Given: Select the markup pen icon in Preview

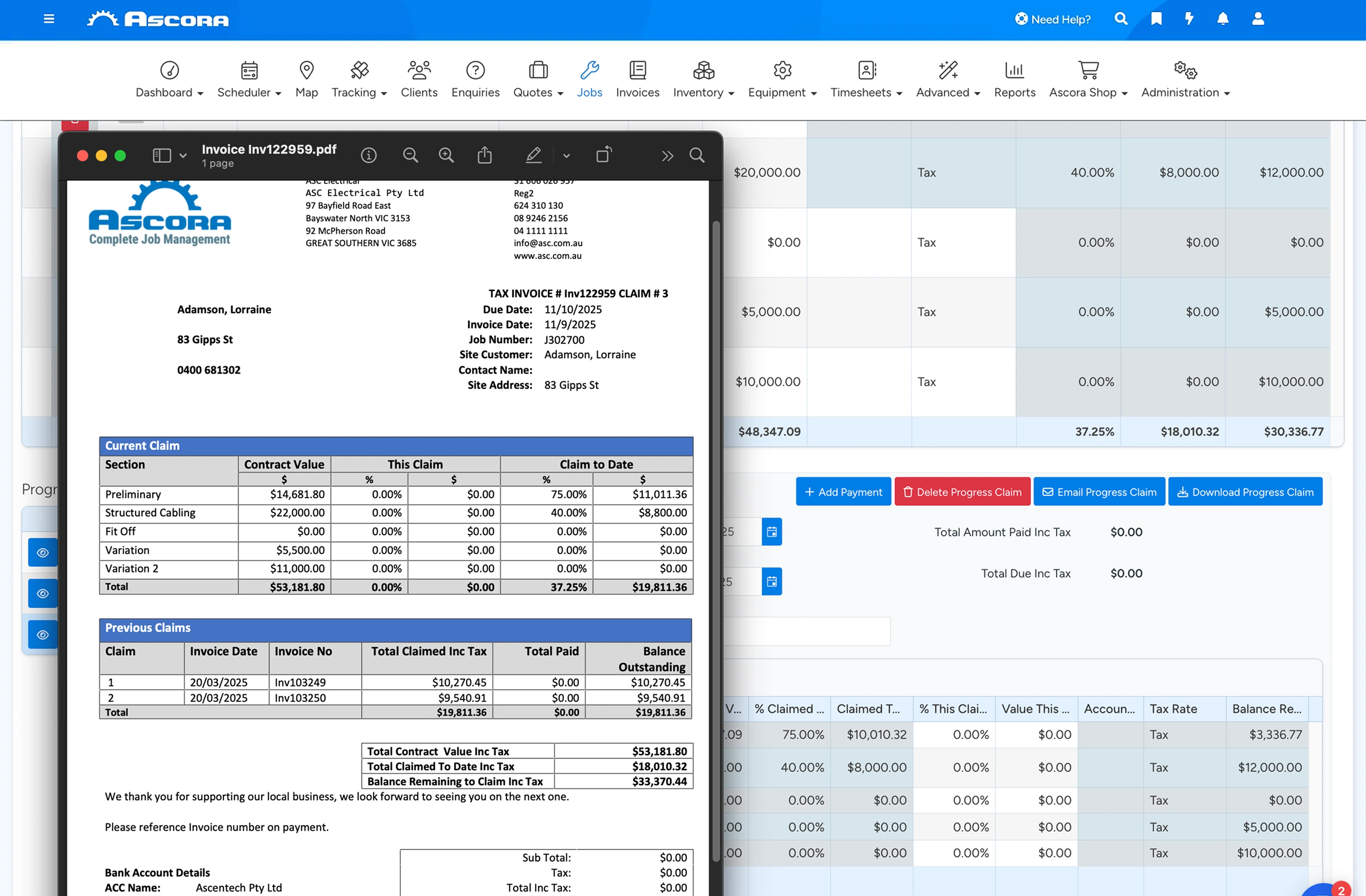Looking at the screenshot, I should tap(533, 155).
